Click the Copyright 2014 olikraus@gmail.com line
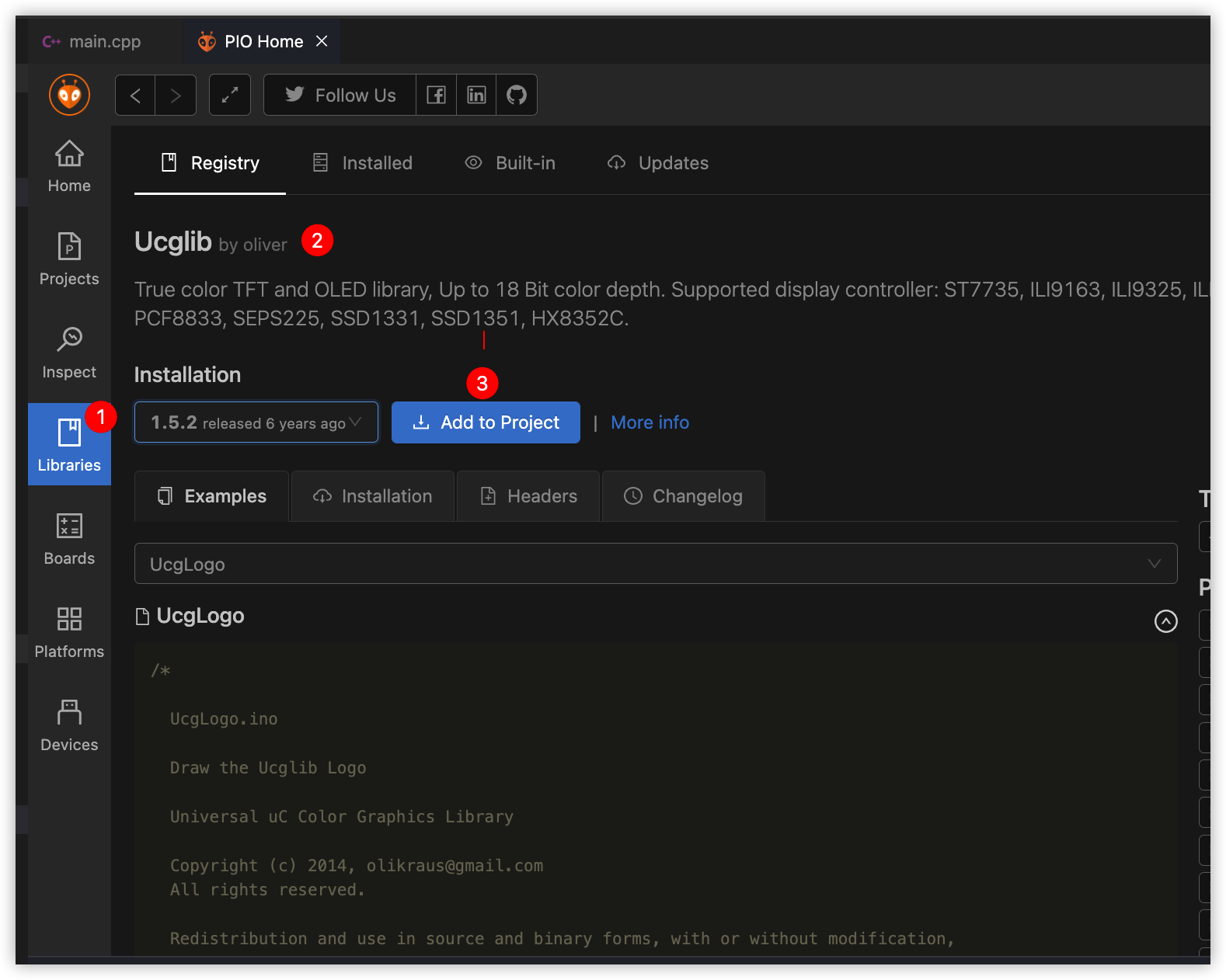Image resolution: width=1226 pixels, height=980 pixels. [x=357, y=866]
